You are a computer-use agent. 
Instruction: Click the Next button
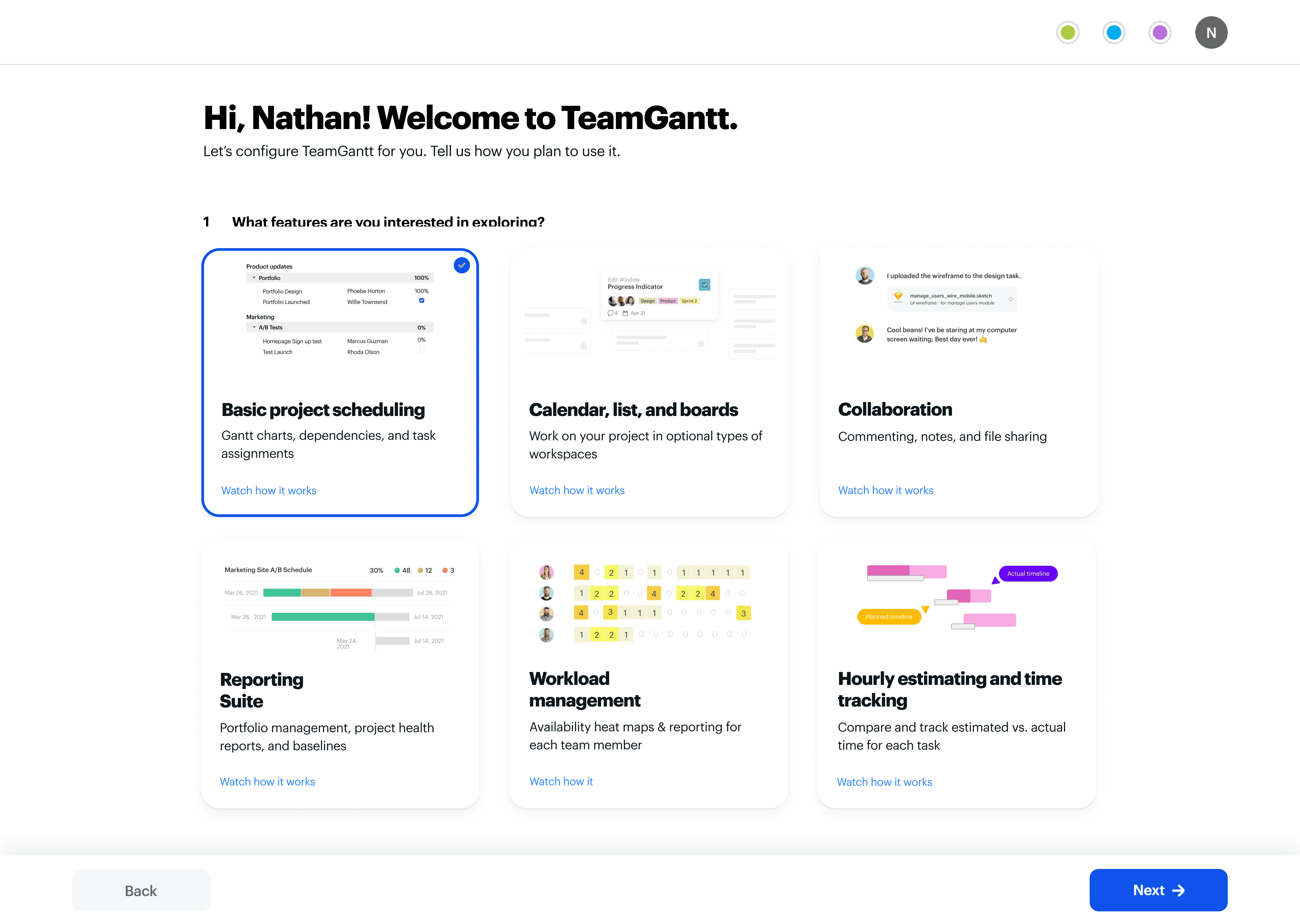[x=1158, y=890]
